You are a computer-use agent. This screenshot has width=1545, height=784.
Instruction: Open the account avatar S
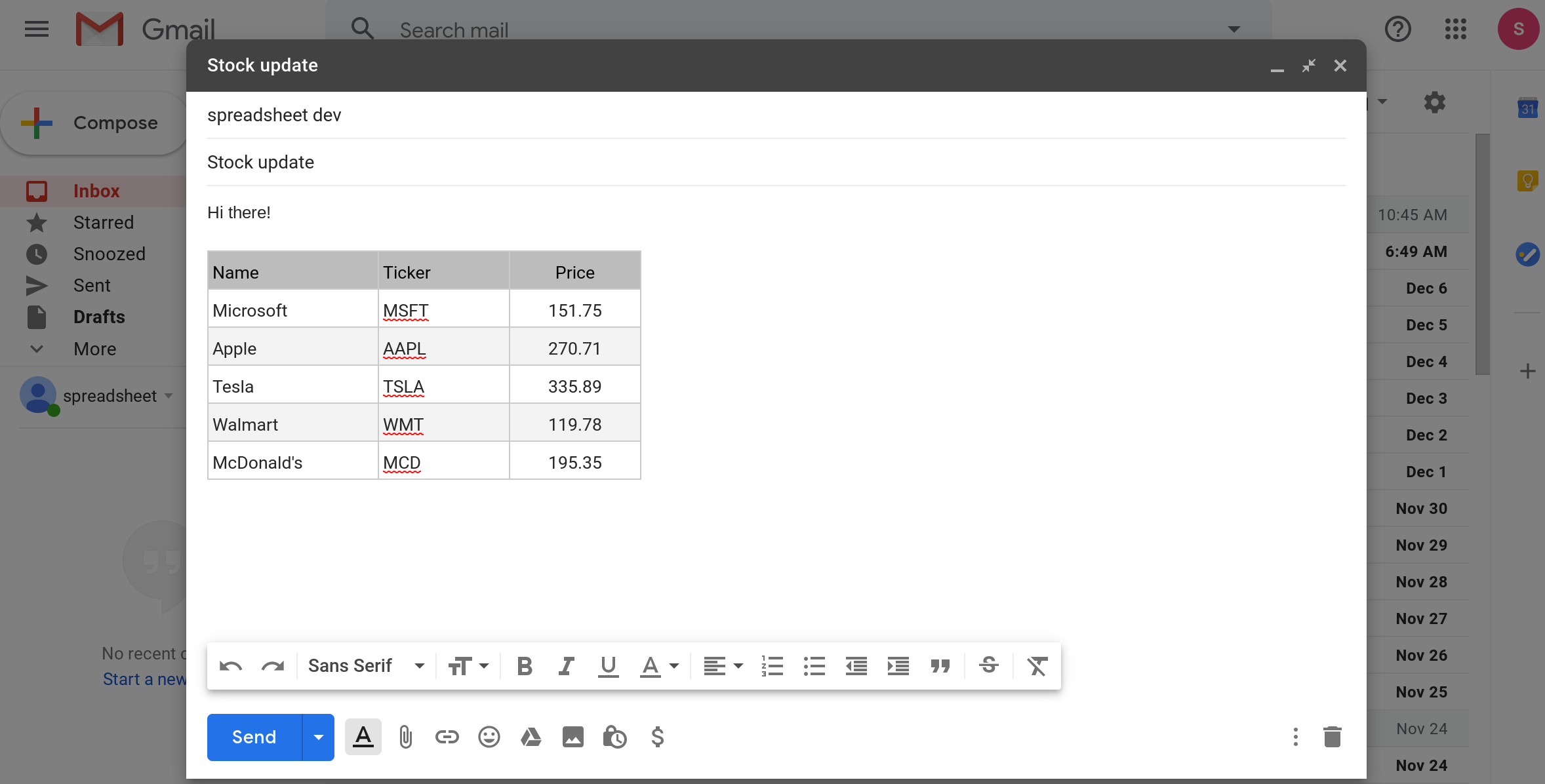click(x=1518, y=29)
